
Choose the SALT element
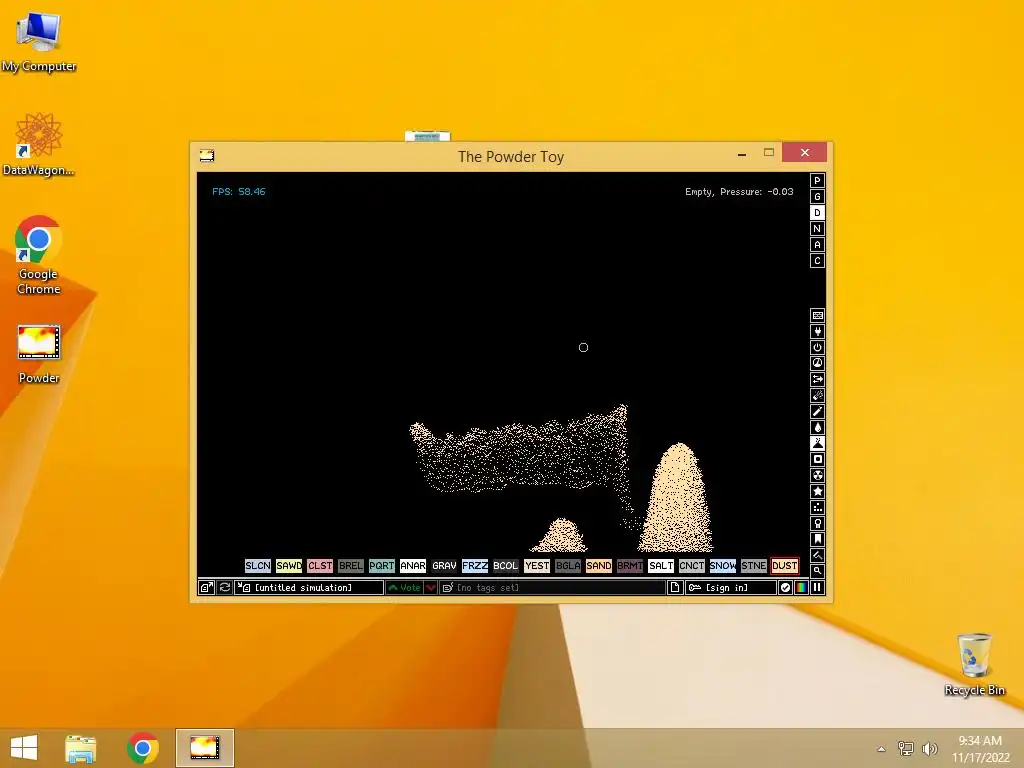click(x=661, y=566)
